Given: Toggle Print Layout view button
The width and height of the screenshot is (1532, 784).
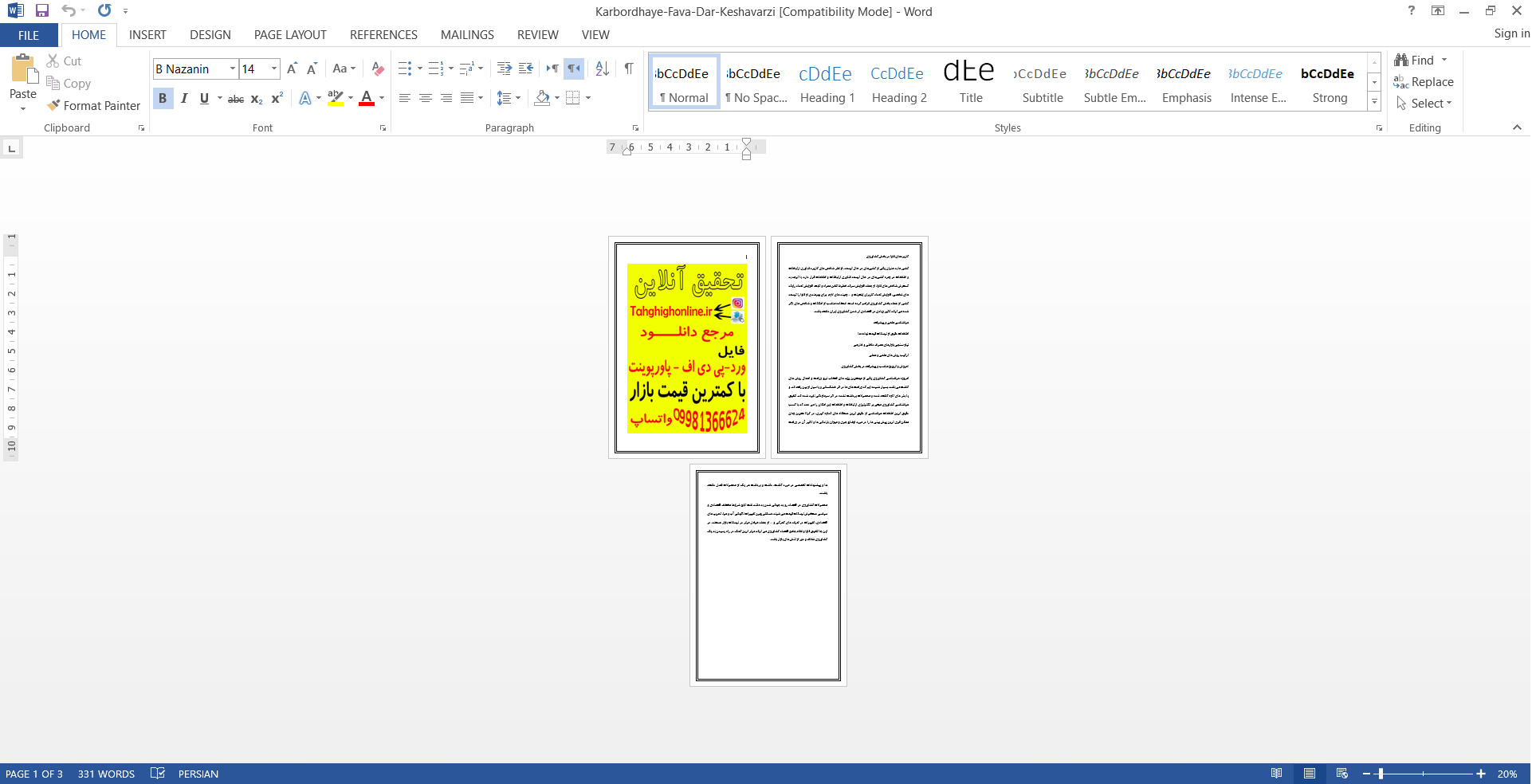Looking at the screenshot, I should tap(1310, 774).
